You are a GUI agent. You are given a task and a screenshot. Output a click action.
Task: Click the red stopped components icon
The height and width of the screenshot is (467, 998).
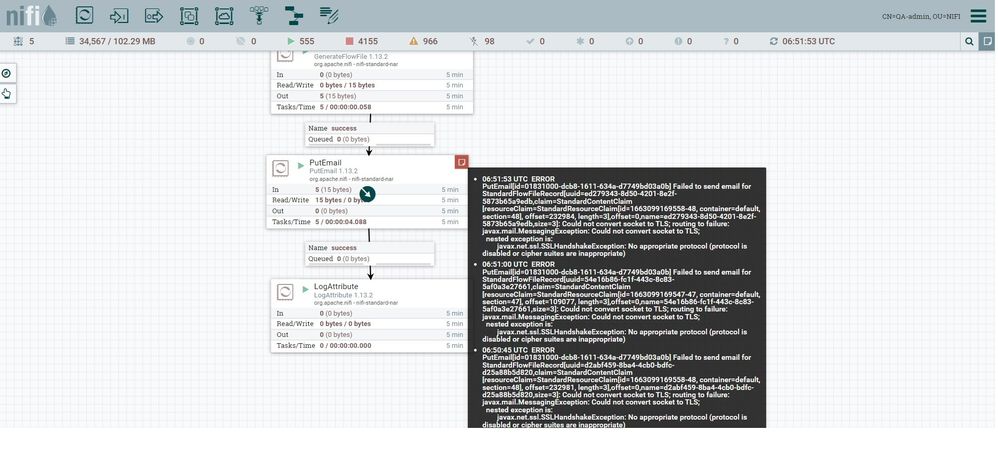[x=349, y=41]
